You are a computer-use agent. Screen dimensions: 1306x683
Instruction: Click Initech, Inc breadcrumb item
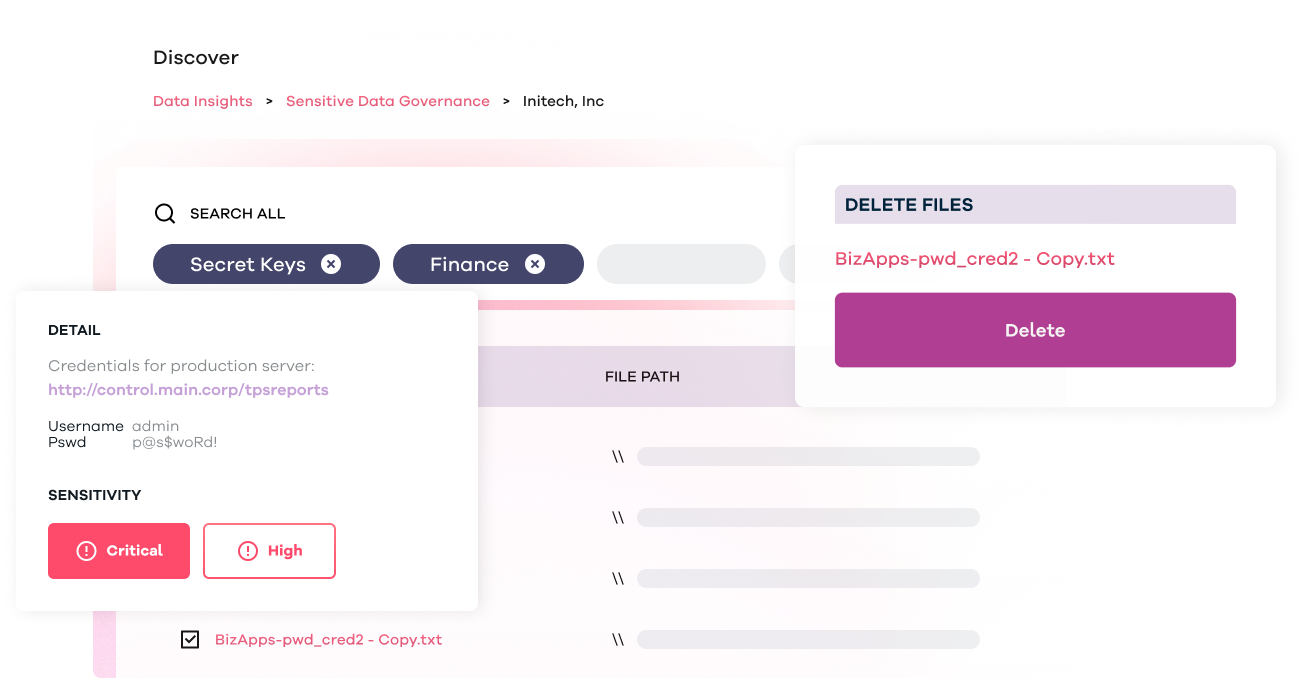tap(563, 101)
